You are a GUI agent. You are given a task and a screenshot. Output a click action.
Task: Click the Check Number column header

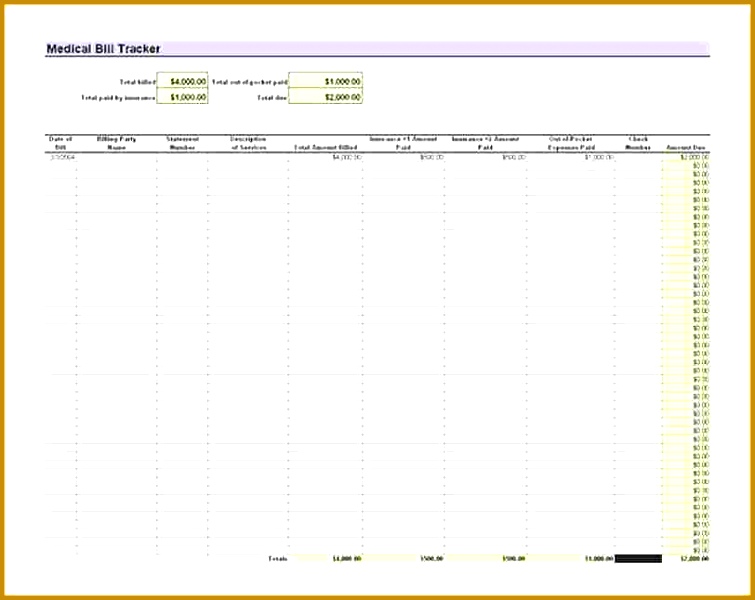[638, 143]
